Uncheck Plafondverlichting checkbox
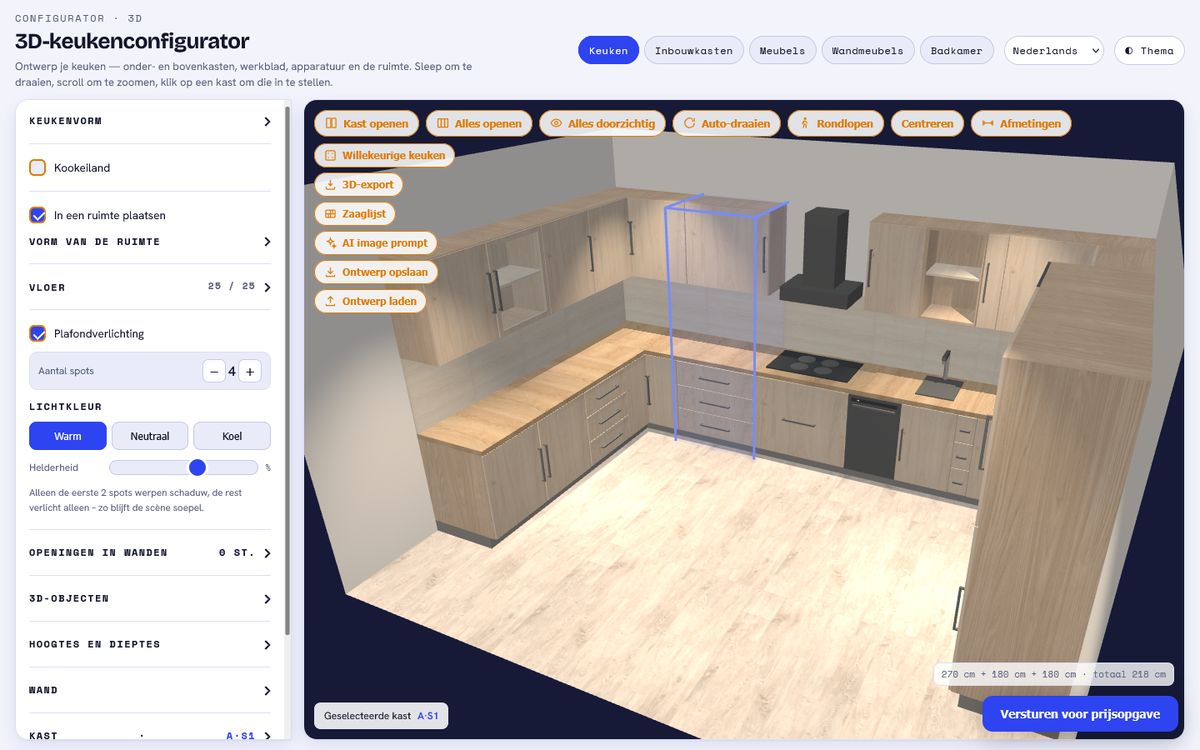This screenshot has width=1200, height=750. 38,333
